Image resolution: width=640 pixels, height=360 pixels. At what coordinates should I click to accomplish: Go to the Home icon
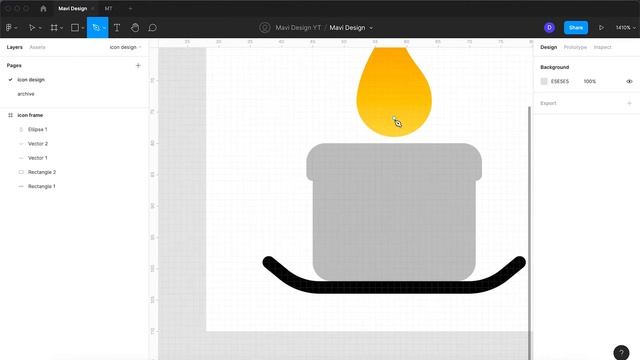pos(43,9)
